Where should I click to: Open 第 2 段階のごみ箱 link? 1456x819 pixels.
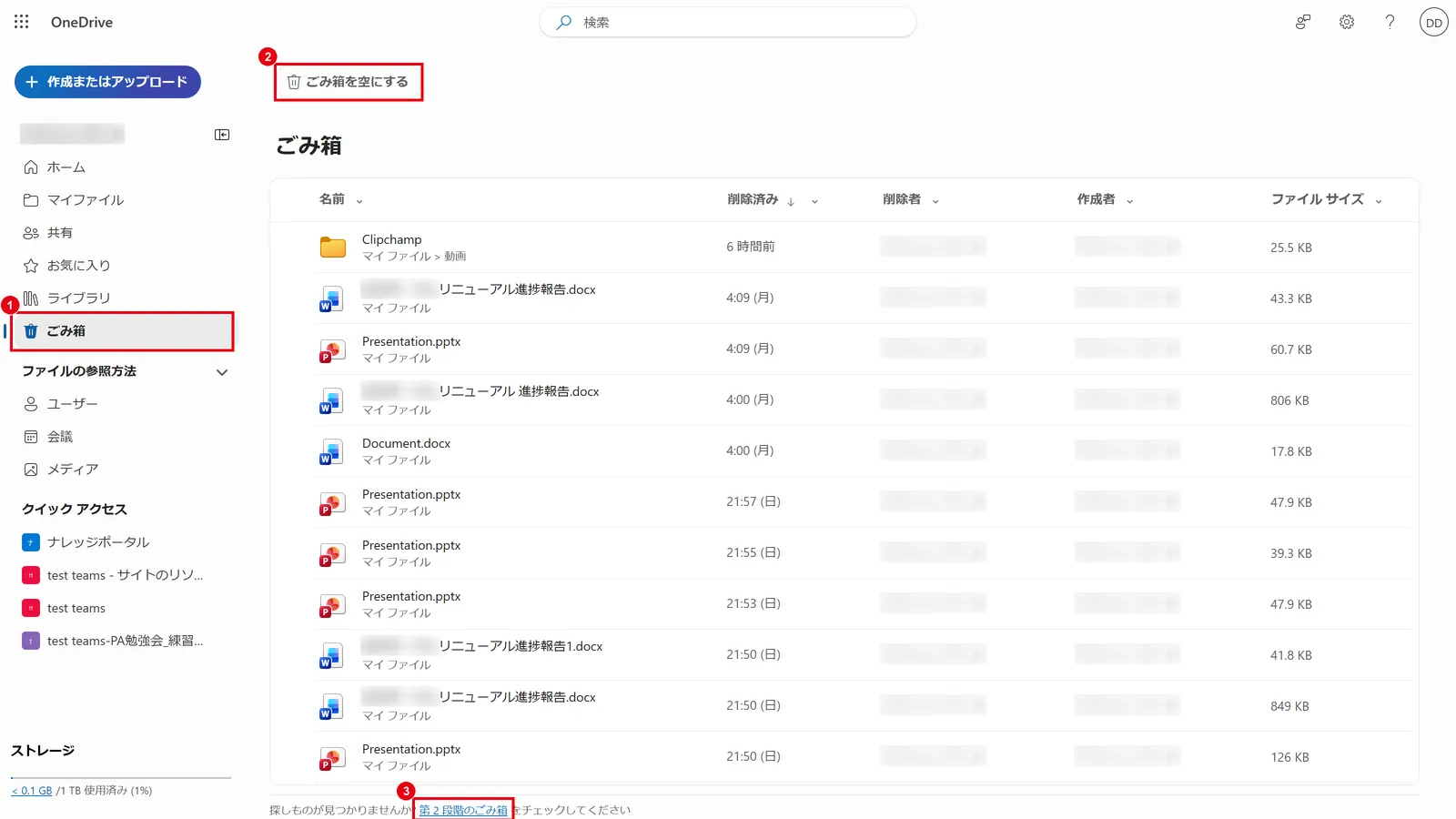463,810
